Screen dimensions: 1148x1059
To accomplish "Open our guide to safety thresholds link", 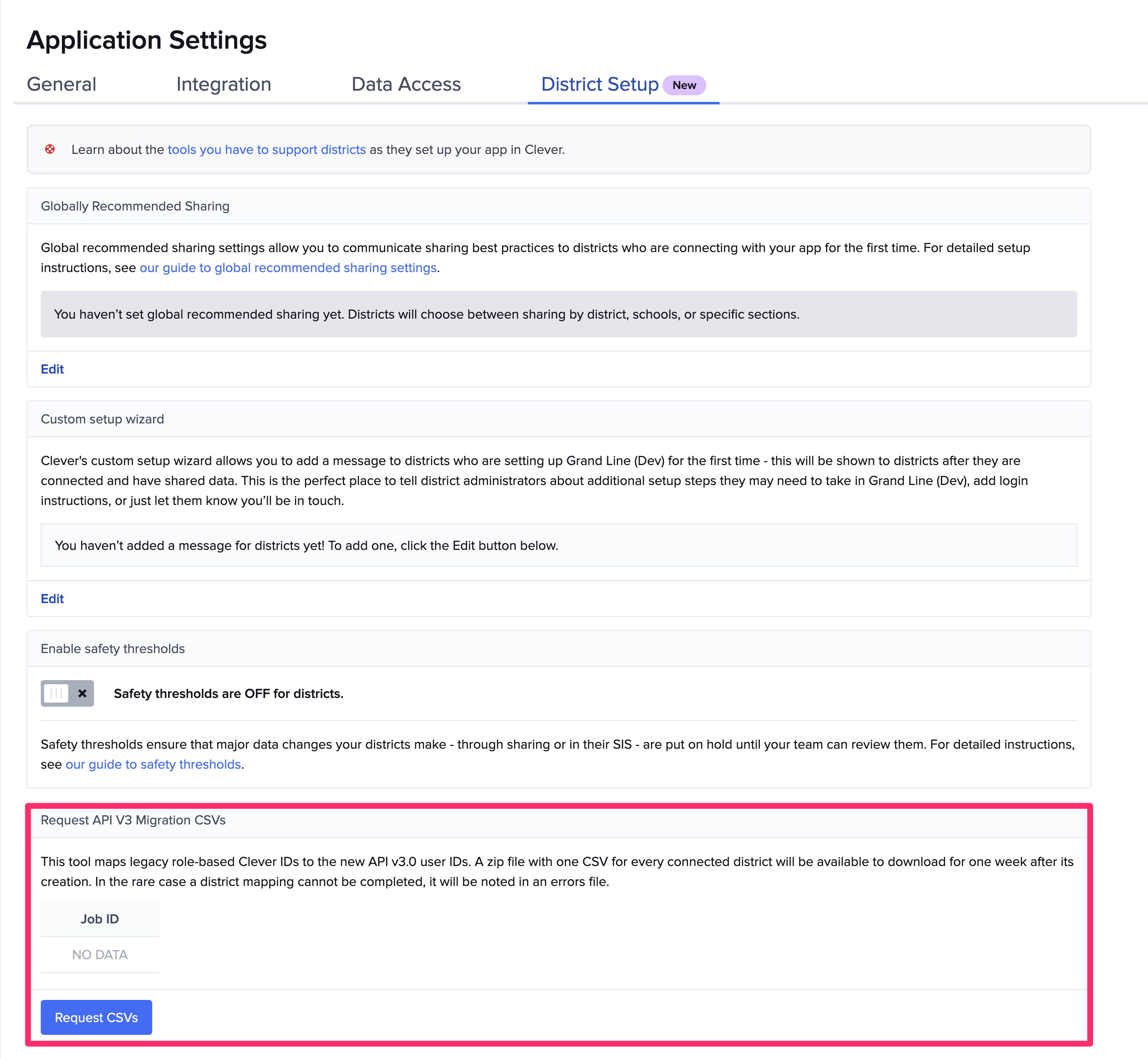I will pos(153,765).
